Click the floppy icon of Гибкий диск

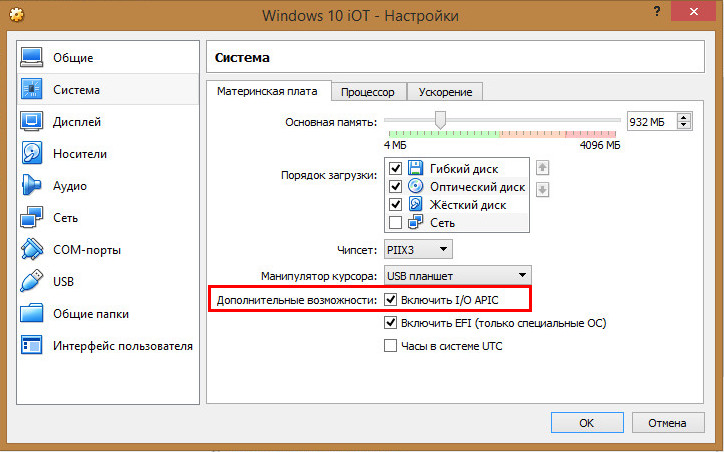(x=416, y=168)
